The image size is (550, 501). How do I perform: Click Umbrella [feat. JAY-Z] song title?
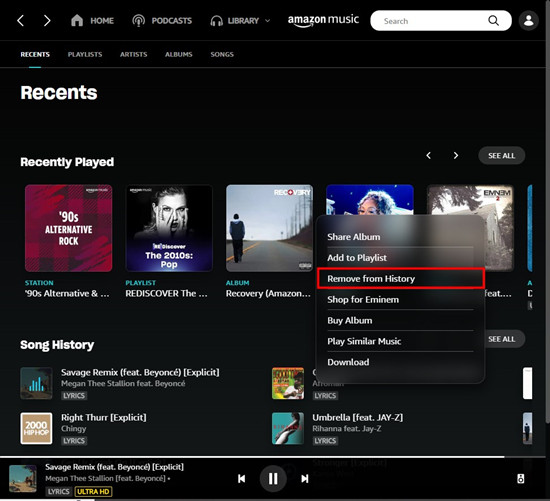[358, 418]
